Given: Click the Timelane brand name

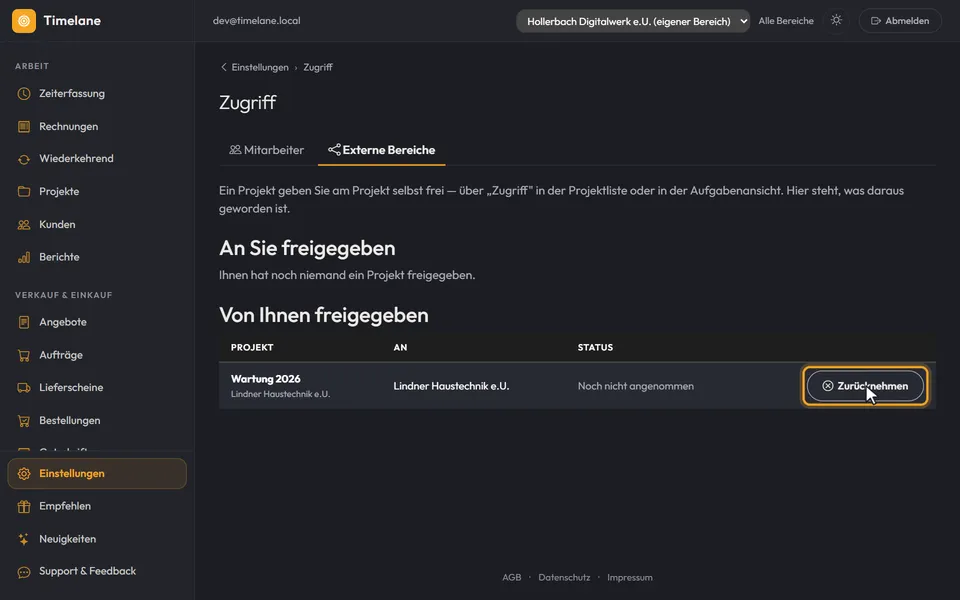Looking at the screenshot, I should pos(72,21).
